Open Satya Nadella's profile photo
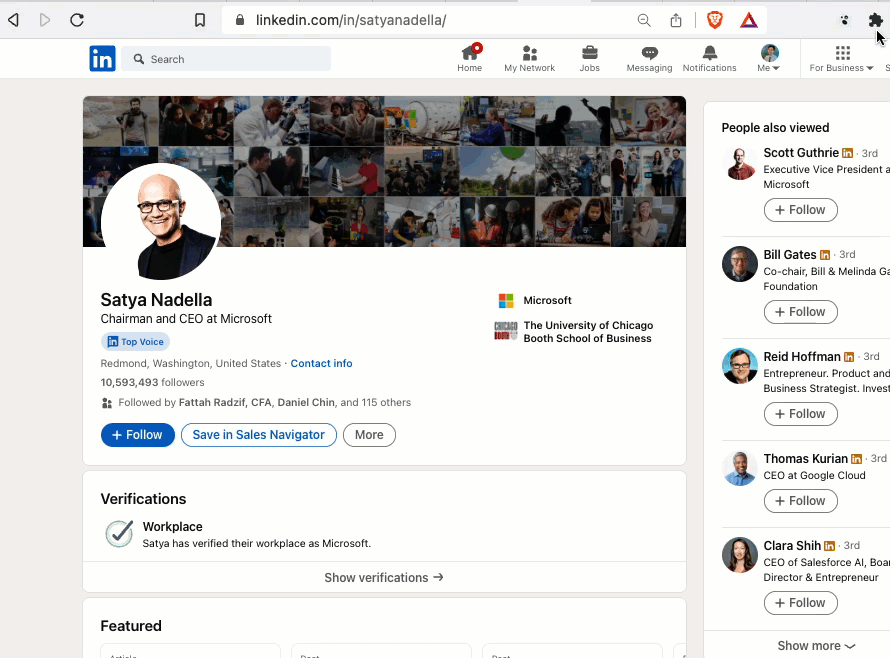This screenshot has width=890, height=658. point(161,221)
